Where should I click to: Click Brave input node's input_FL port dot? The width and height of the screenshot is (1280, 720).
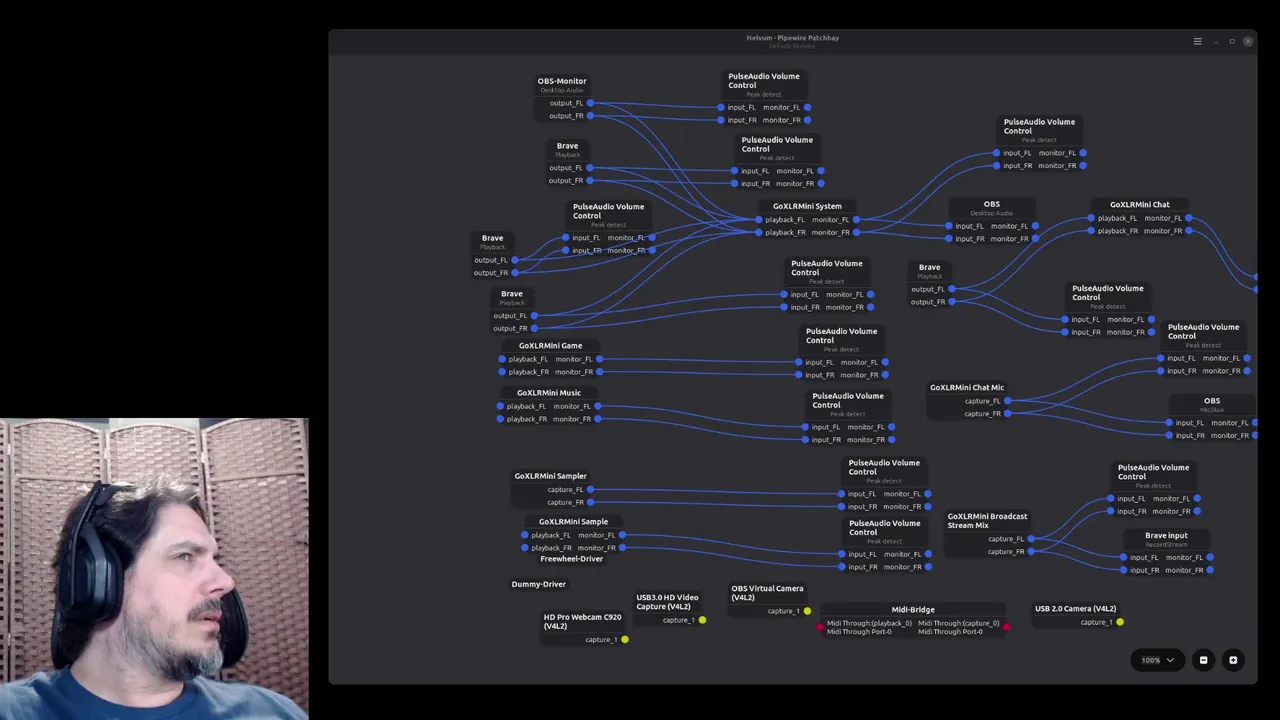1123,558
